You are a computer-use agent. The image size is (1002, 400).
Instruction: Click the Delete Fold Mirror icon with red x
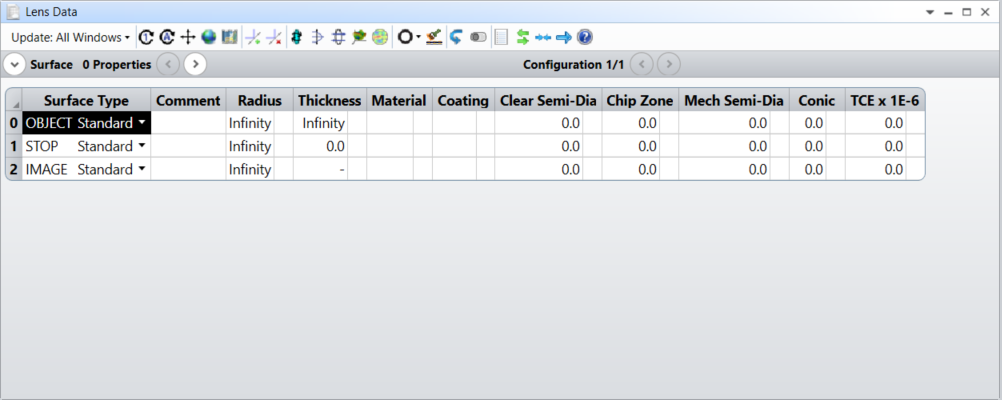pos(274,38)
